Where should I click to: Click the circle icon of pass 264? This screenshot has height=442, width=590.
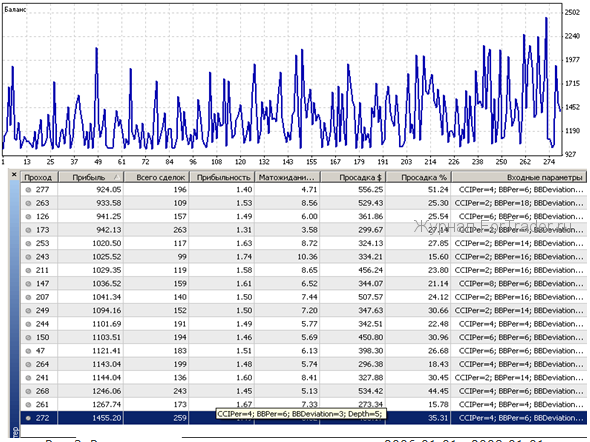tap(28, 365)
